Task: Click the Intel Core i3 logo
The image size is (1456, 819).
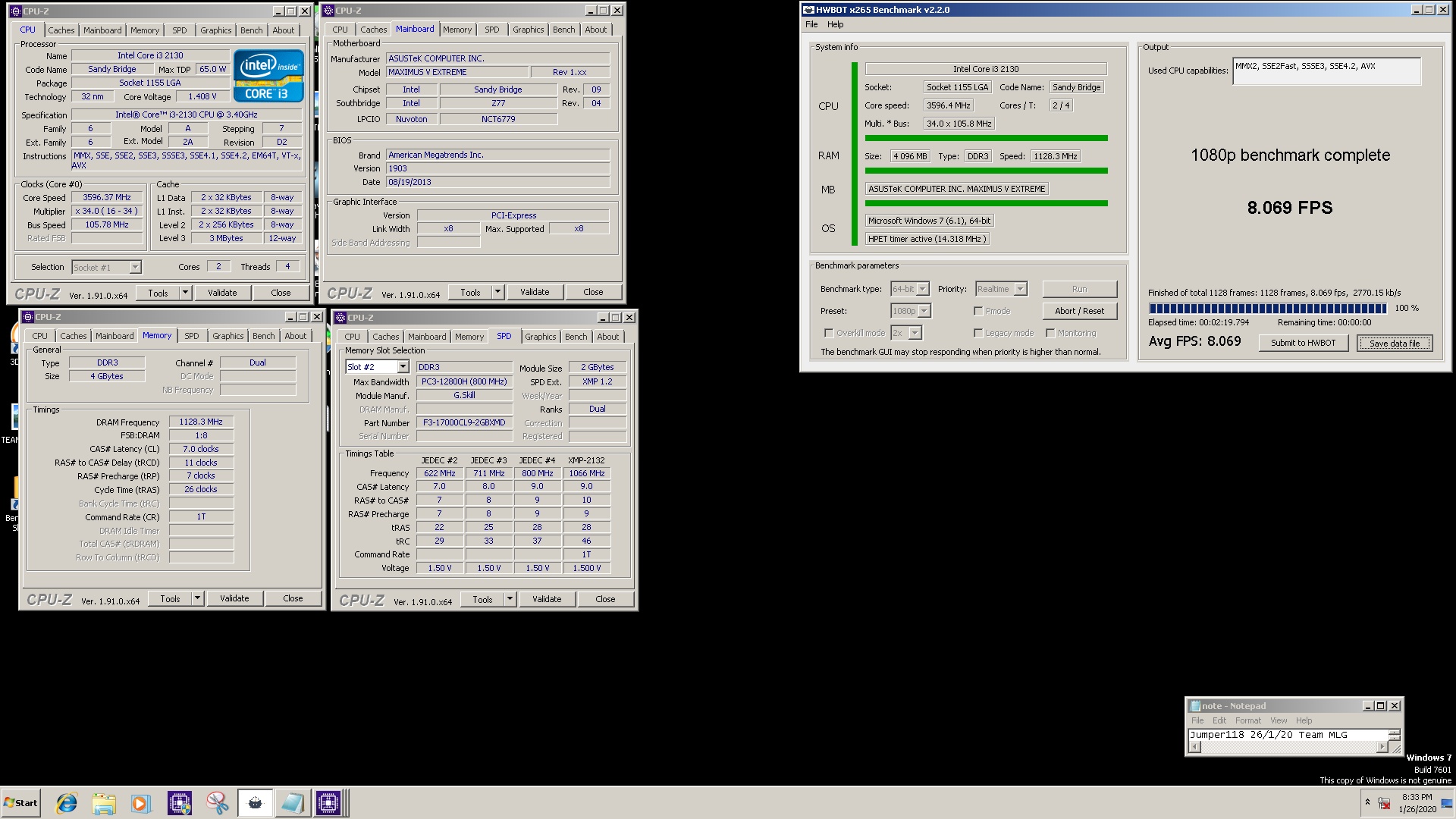Action: pos(268,75)
